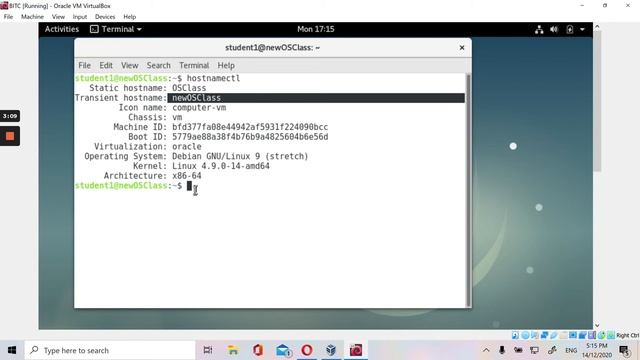Click the battery tray icon
This screenshot has width=640, height=360.
pyautogui.click(x=518, y=350)
